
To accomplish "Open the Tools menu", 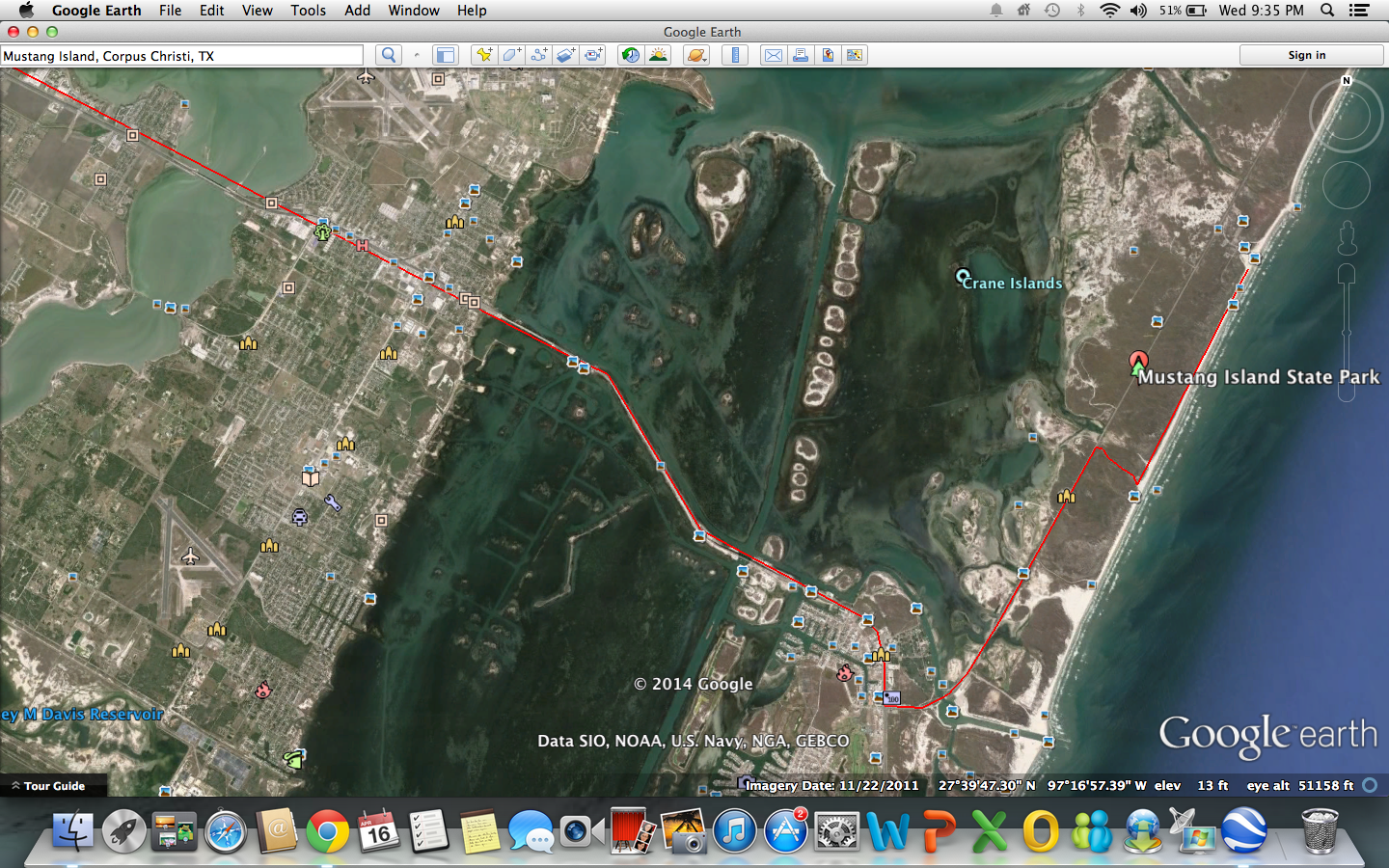I will [308, 10].
